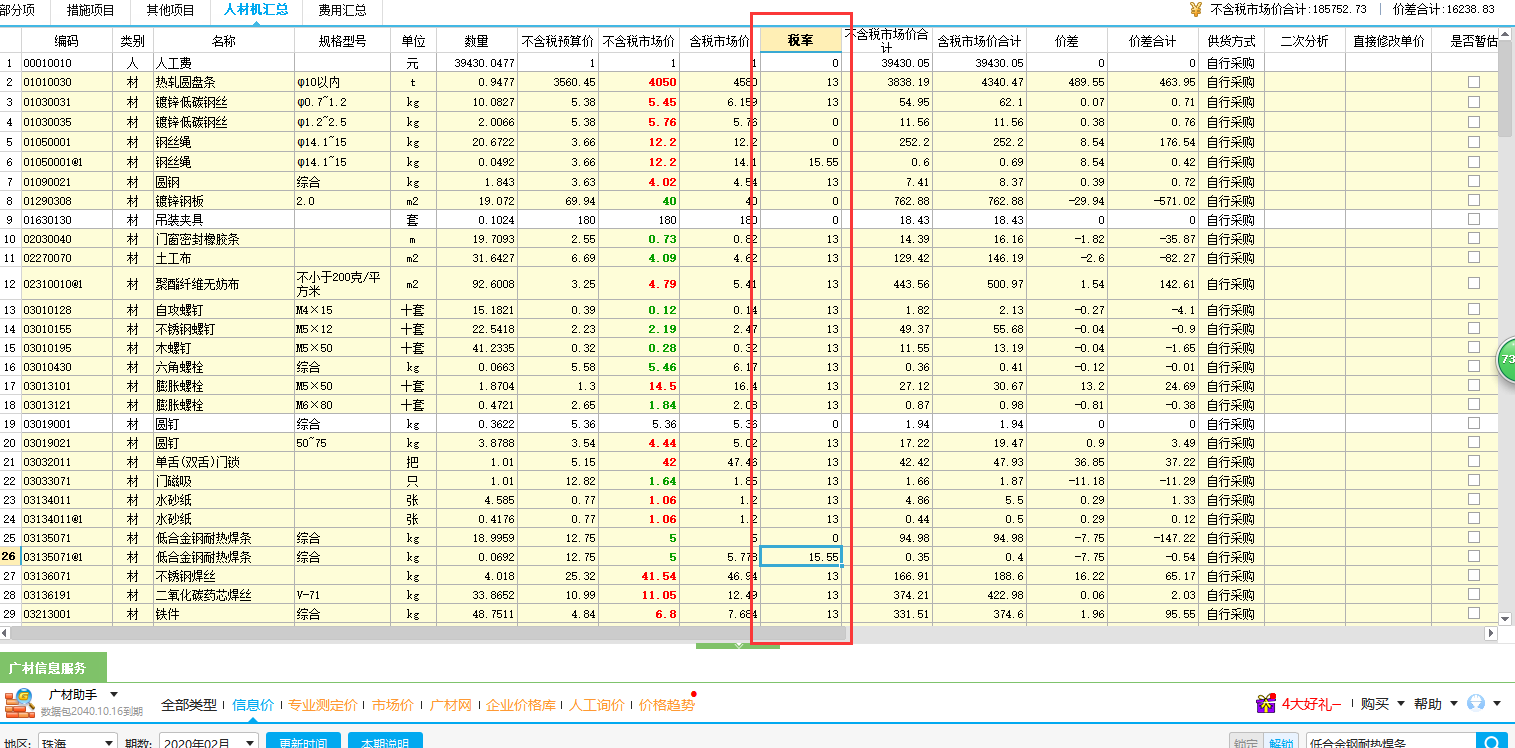
Task: Tick 是否暂估 checkbox for 镀锌钢板
Action: coord(1474,201)
